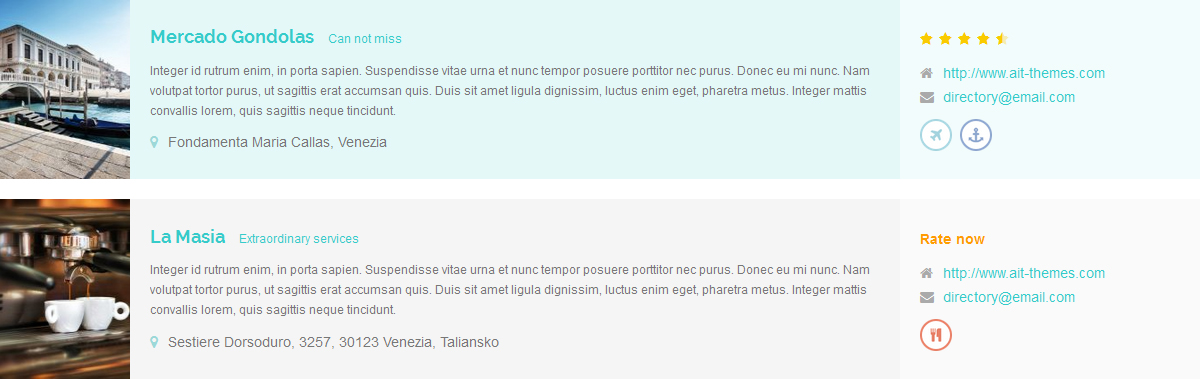Click envelope icon beside Mercado Gondolas email
This screenshot has width=1200, height=379.
point(927,97)
